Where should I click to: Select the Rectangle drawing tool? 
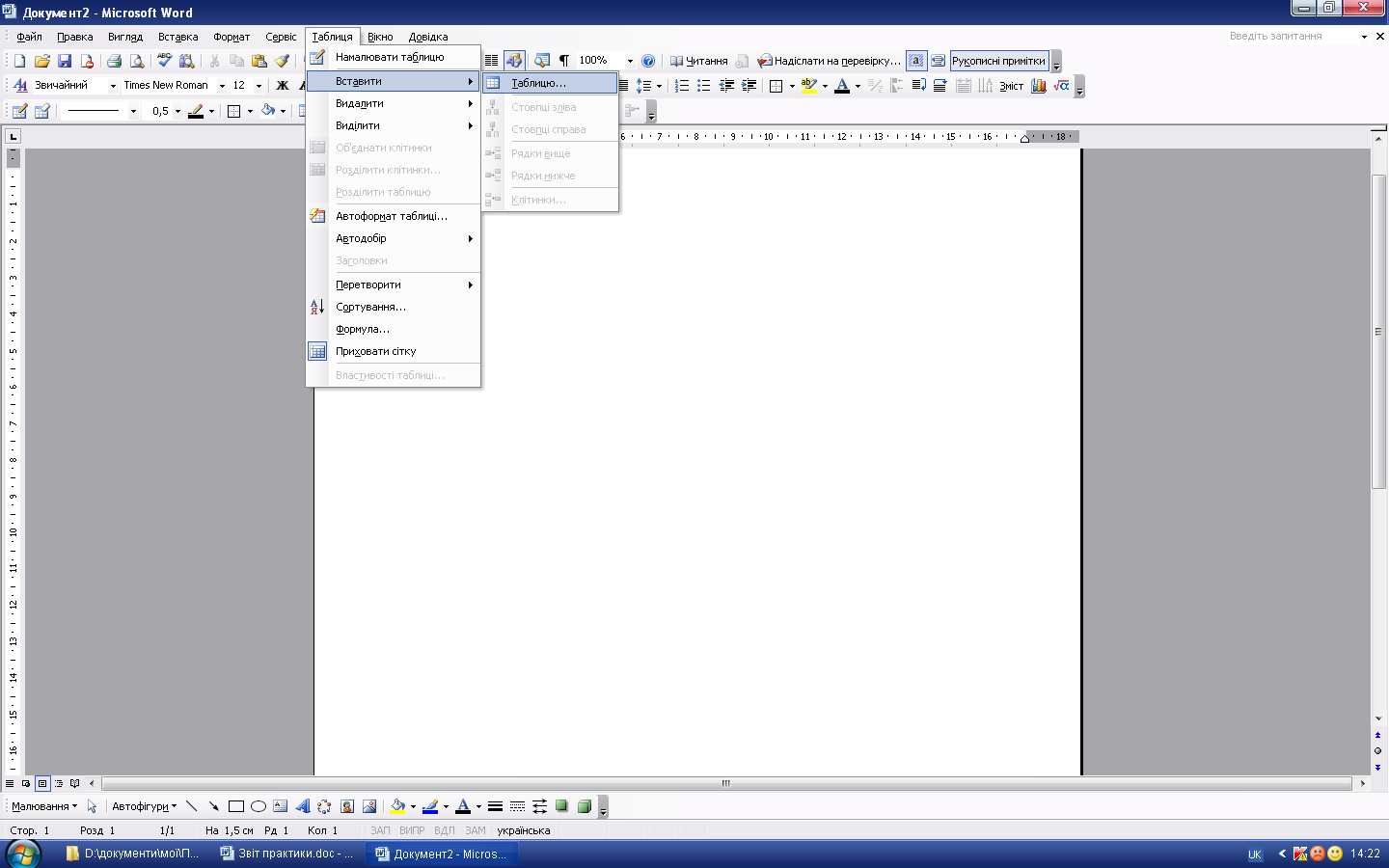pos(235,806)
